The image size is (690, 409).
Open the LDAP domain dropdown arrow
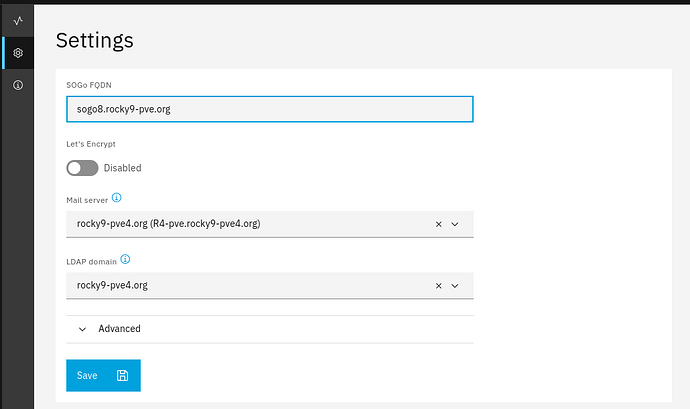tap(455, 285)
